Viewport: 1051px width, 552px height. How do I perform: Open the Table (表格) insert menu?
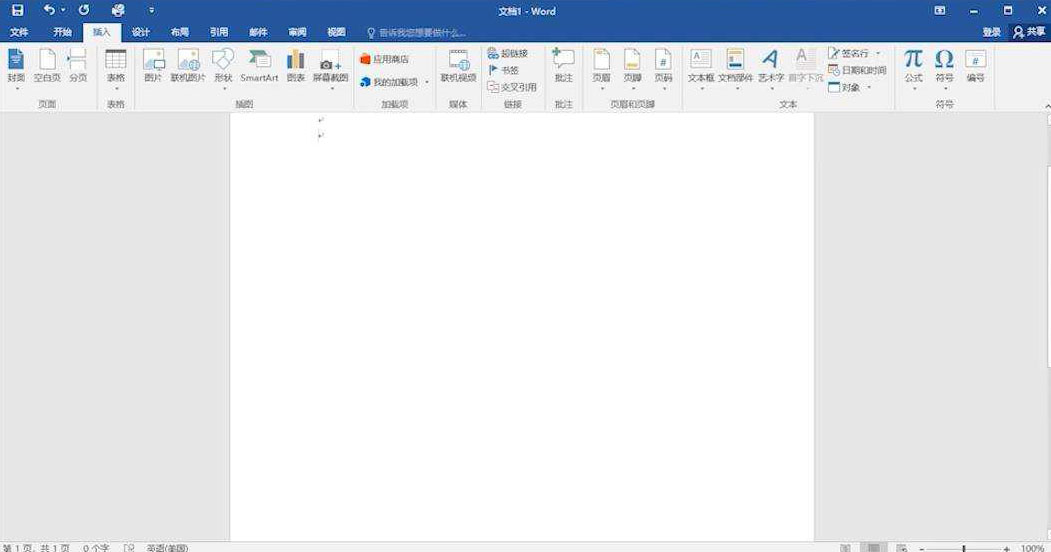pos(115,67)
